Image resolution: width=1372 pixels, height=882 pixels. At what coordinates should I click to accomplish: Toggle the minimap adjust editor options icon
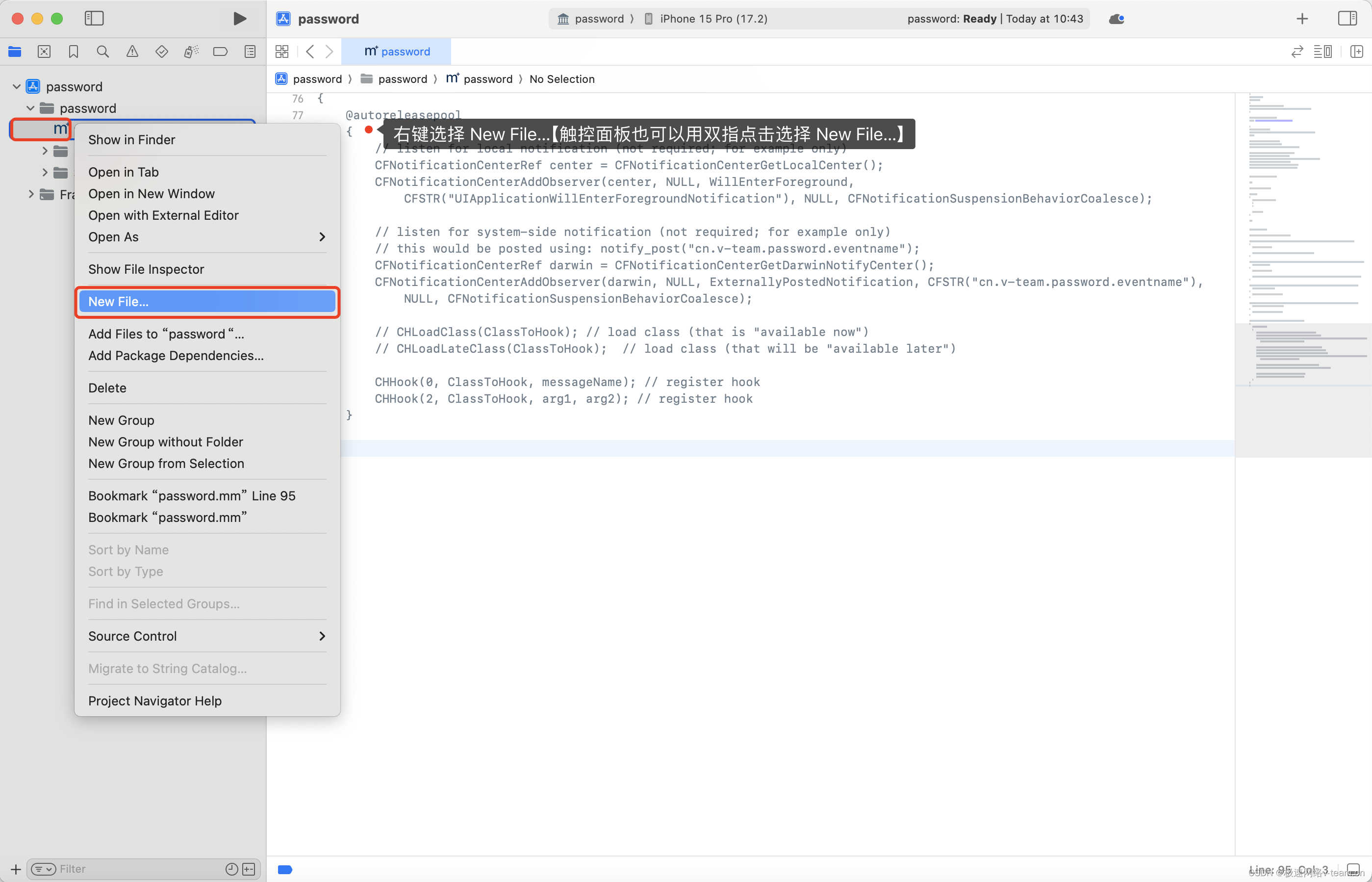click(1323, 52)
